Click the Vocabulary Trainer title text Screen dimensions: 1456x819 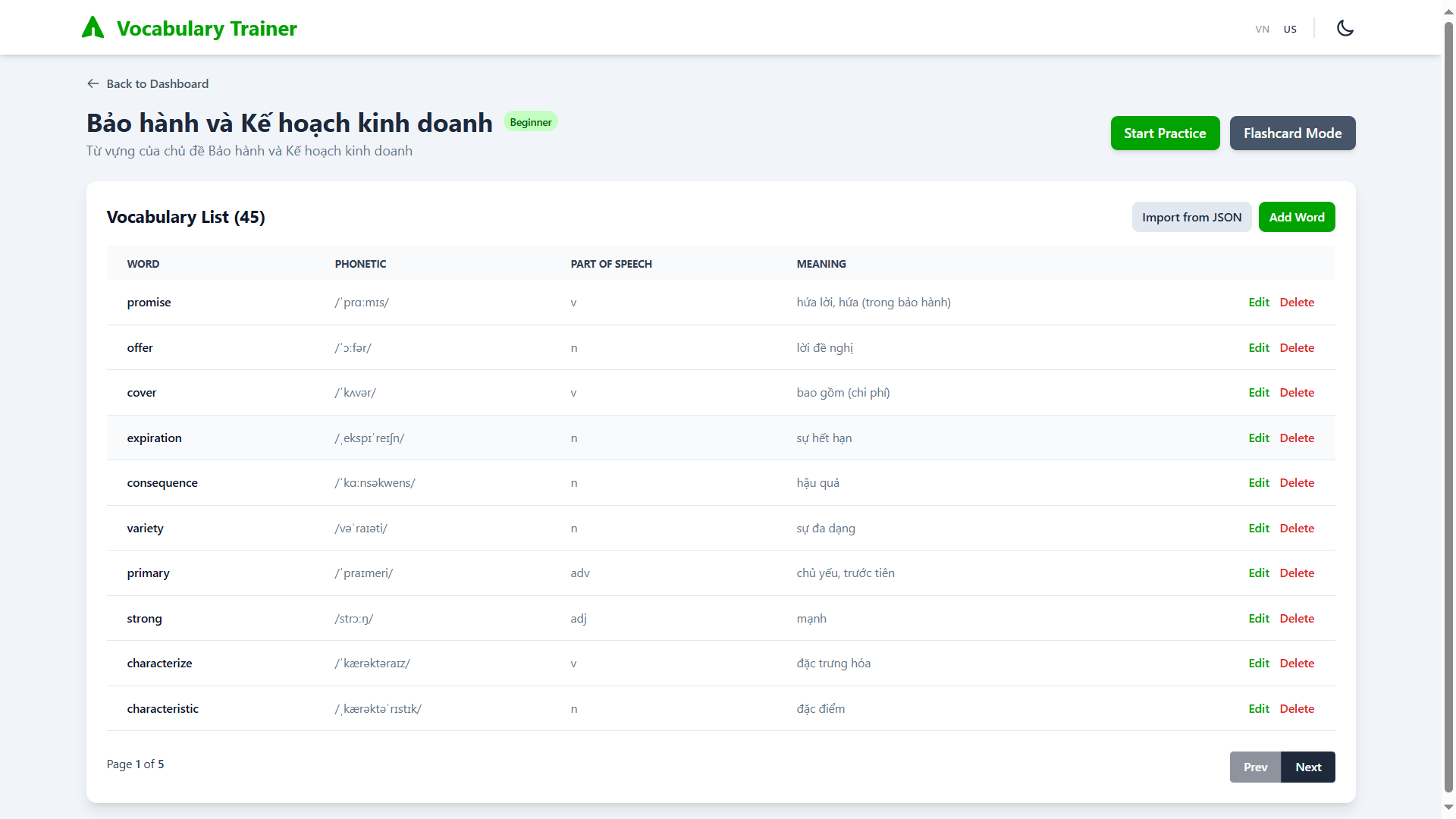tap(206, 29)
